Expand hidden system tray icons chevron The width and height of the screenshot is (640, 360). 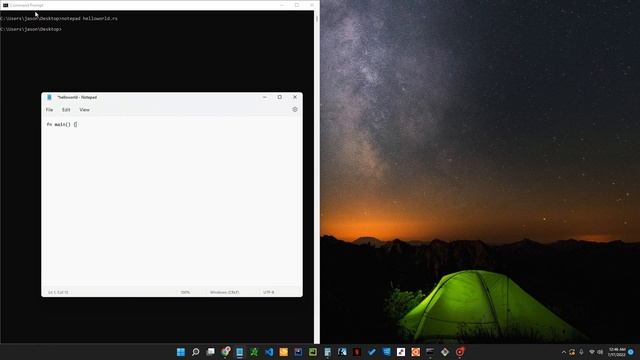coord(564,352)
